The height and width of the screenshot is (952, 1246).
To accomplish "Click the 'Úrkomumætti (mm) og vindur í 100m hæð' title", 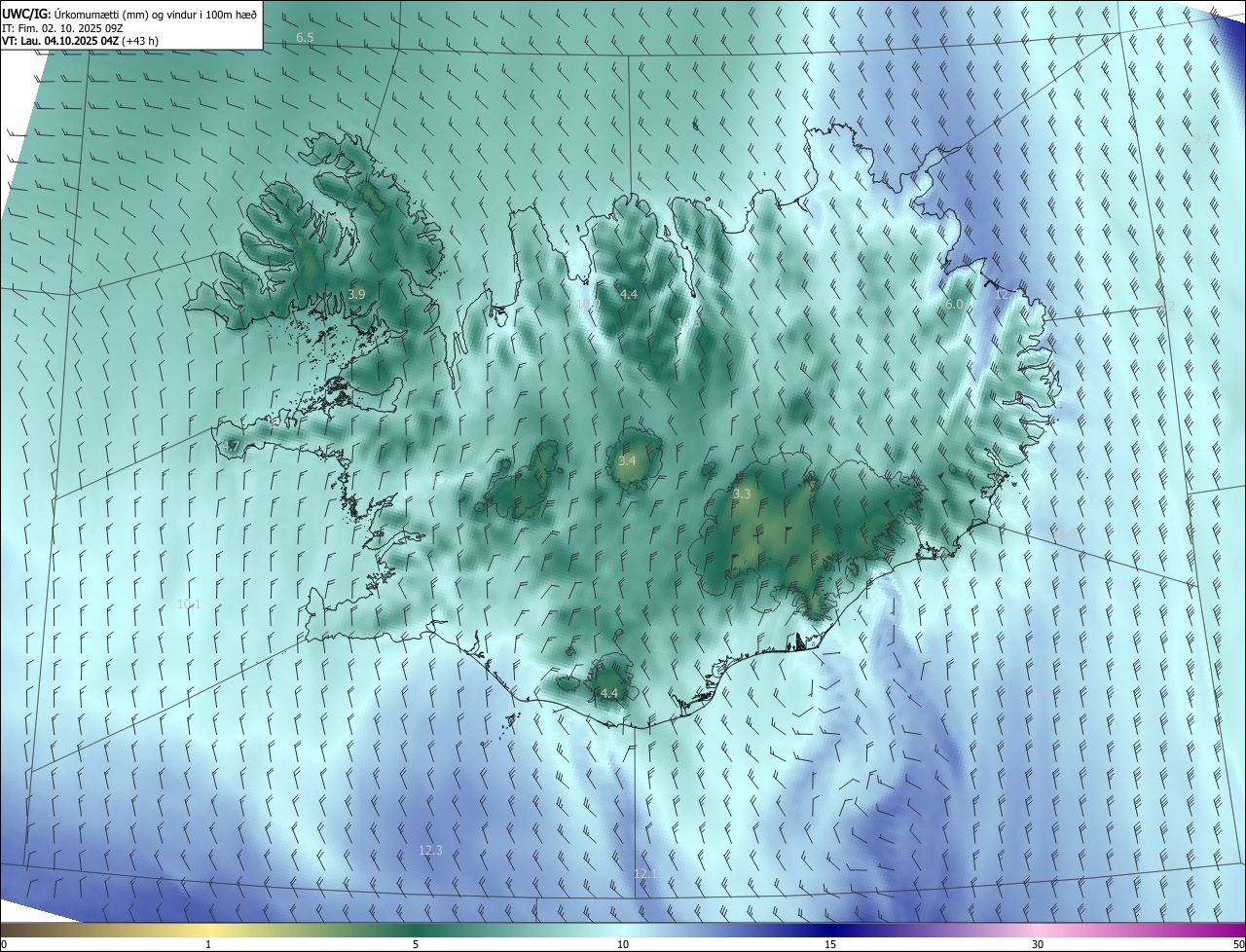I will pyautogui.click(x=155, y=13).
